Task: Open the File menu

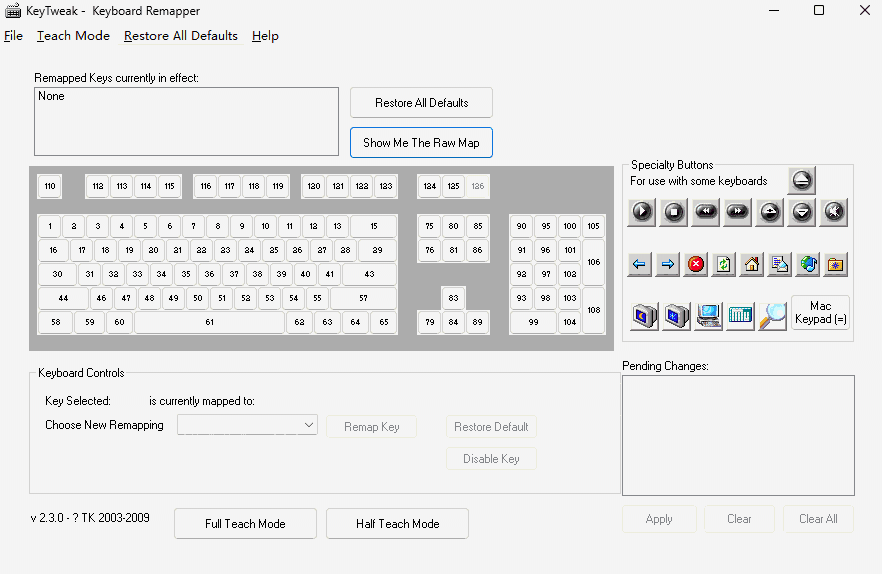Action: point(13,36)
